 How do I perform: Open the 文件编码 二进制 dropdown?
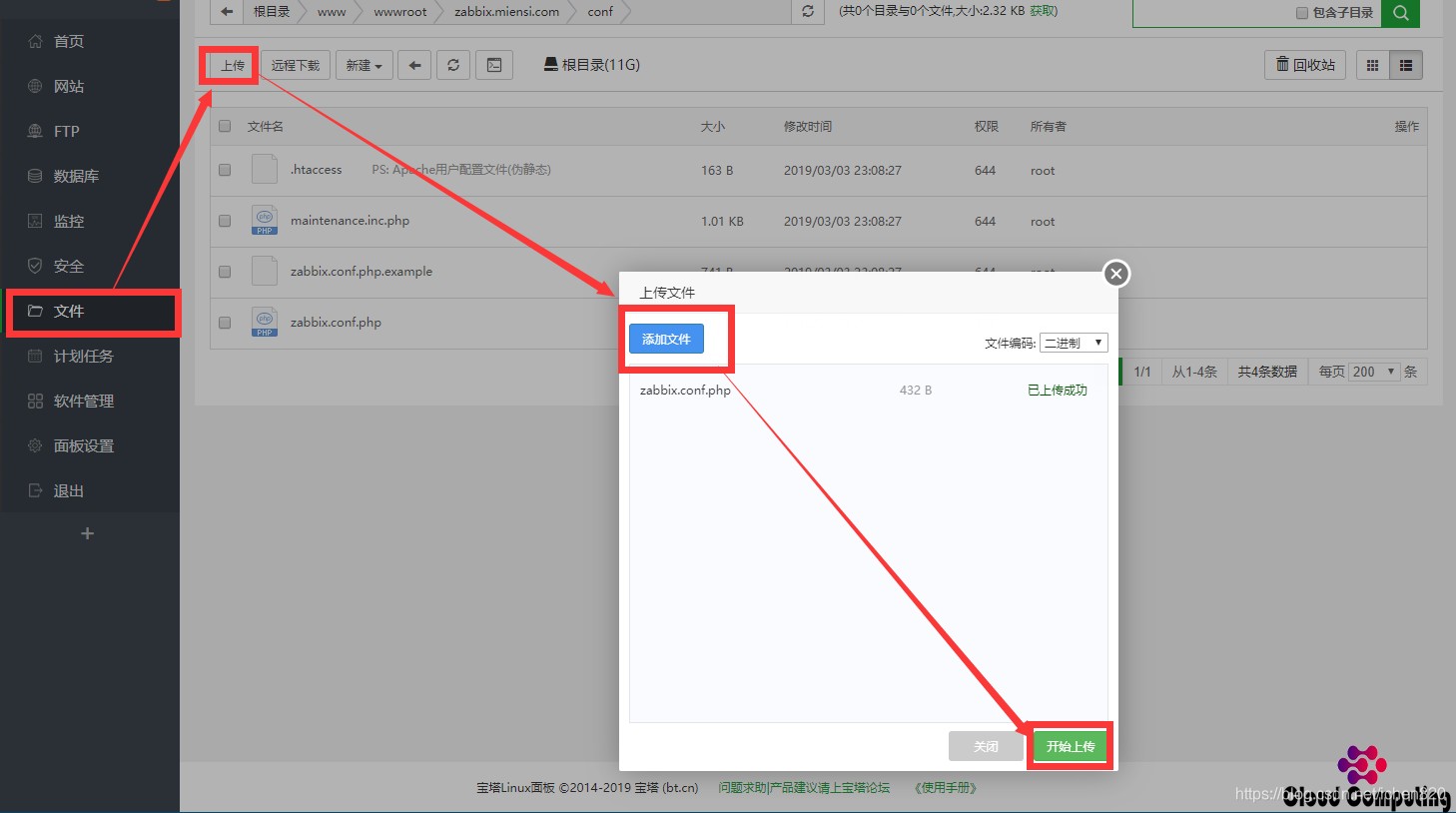(1074, 343)
